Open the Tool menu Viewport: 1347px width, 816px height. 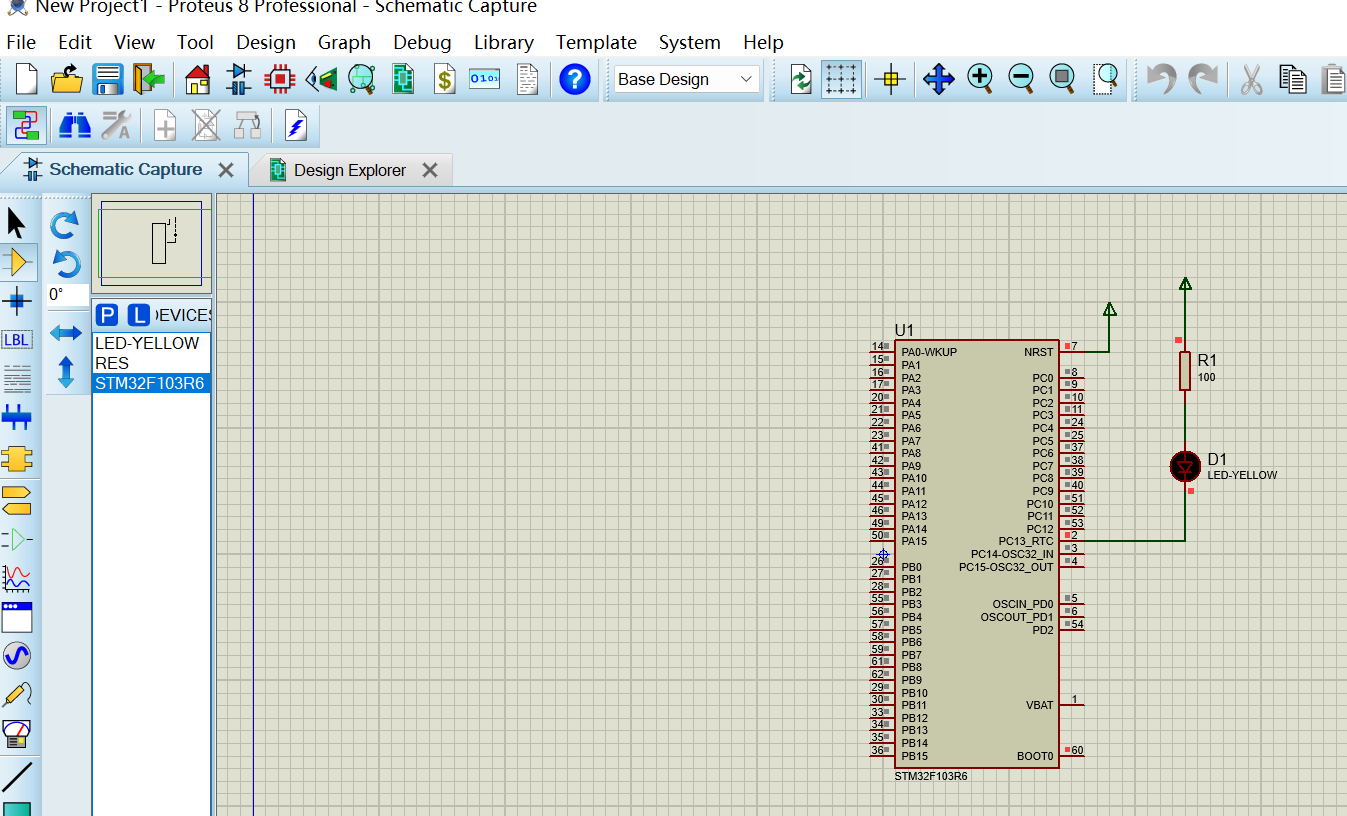pos(196,42)
